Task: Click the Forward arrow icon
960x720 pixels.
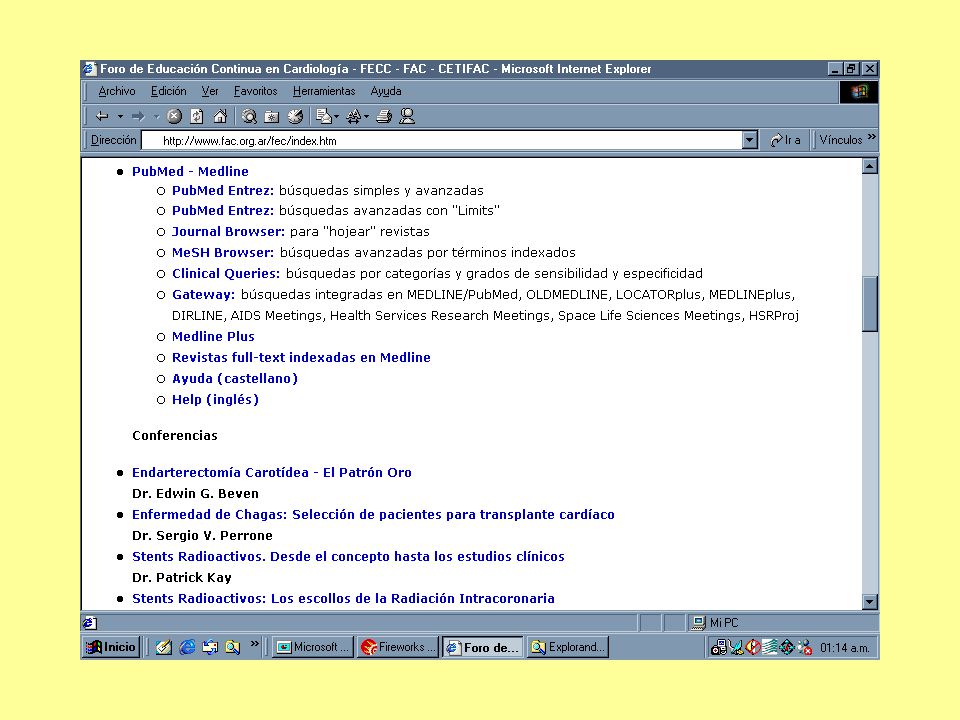Action: point(138,116)
